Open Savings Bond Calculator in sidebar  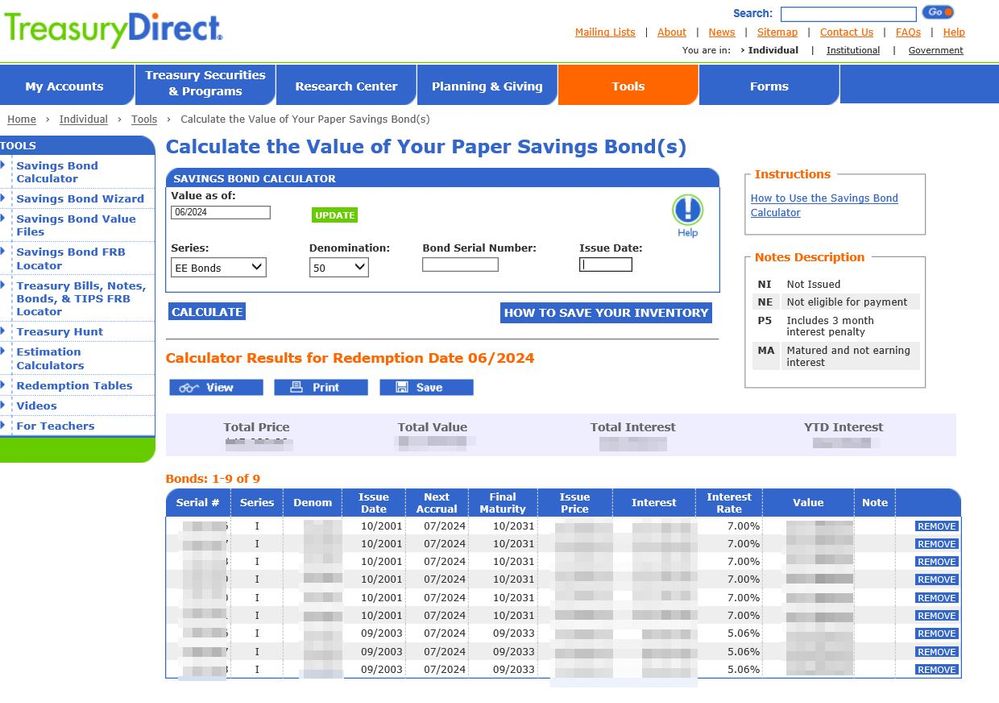57,172
